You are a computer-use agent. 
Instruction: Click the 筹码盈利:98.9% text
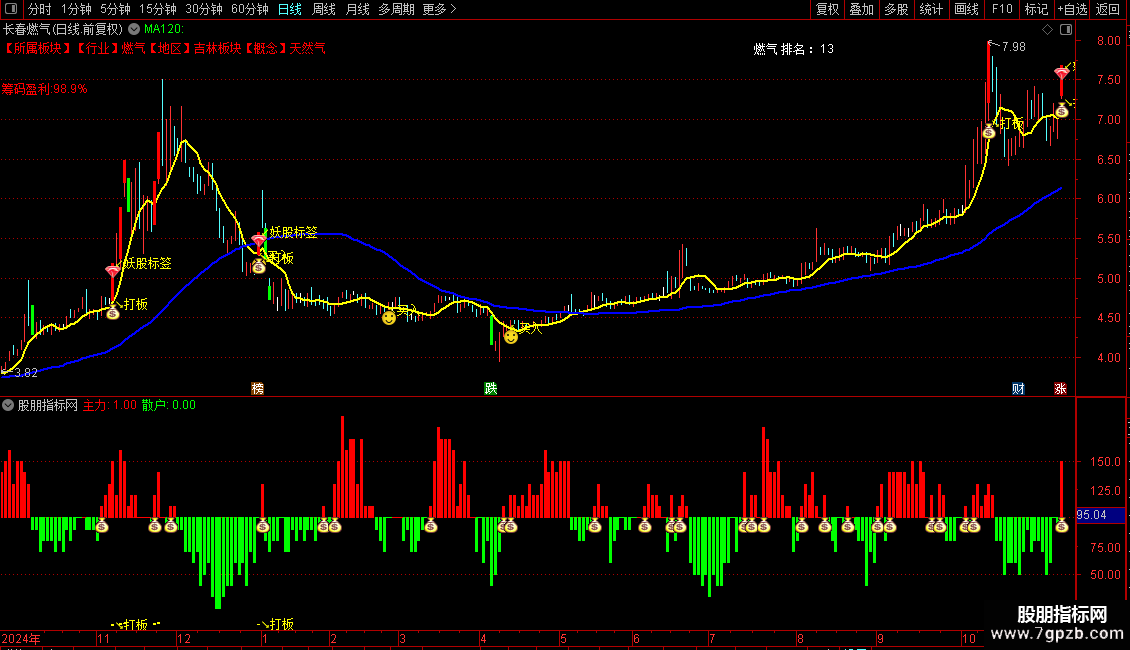point(44,89)
